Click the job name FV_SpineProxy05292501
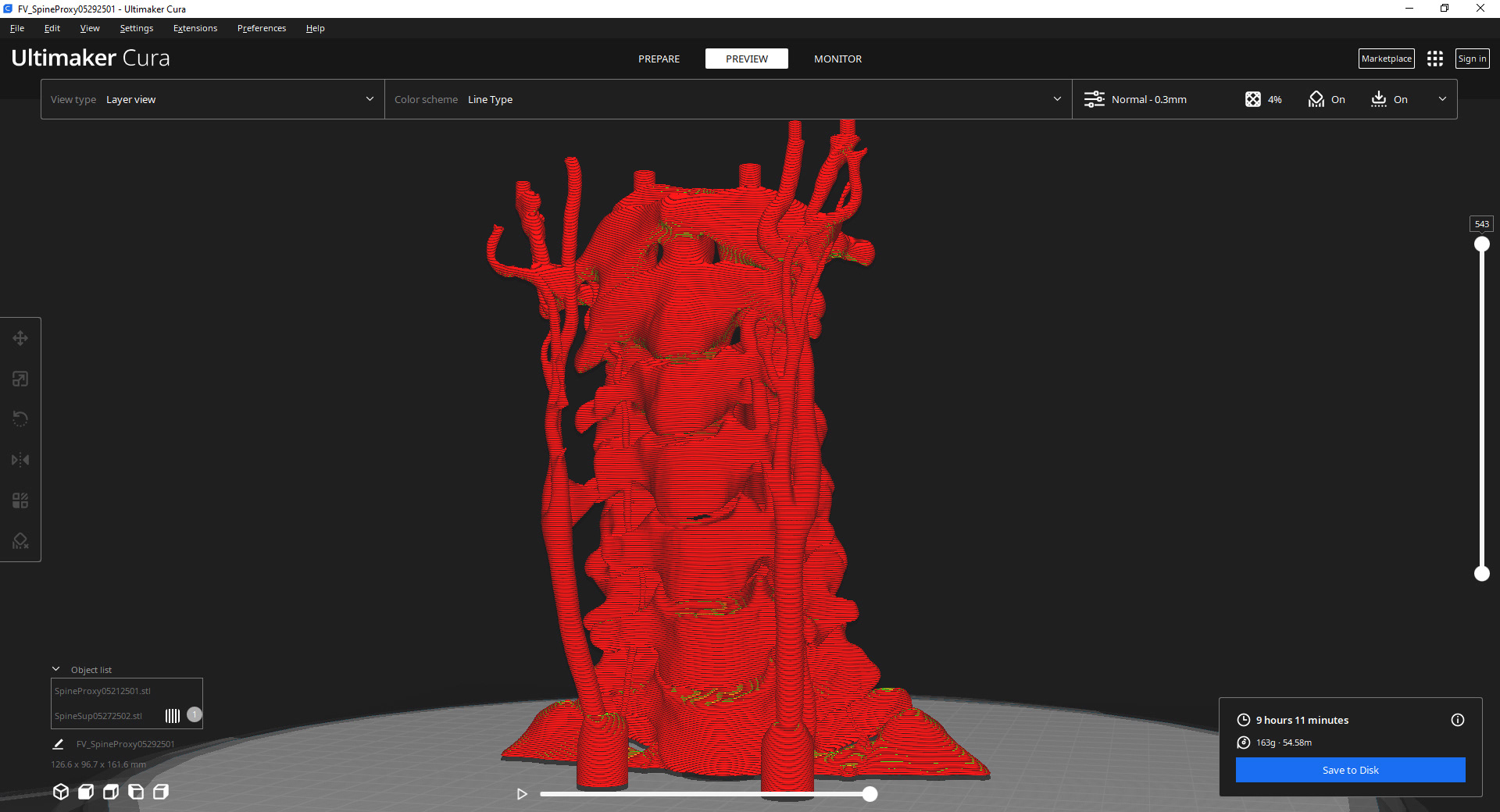Screen dimensions: 1500x812 126,744
